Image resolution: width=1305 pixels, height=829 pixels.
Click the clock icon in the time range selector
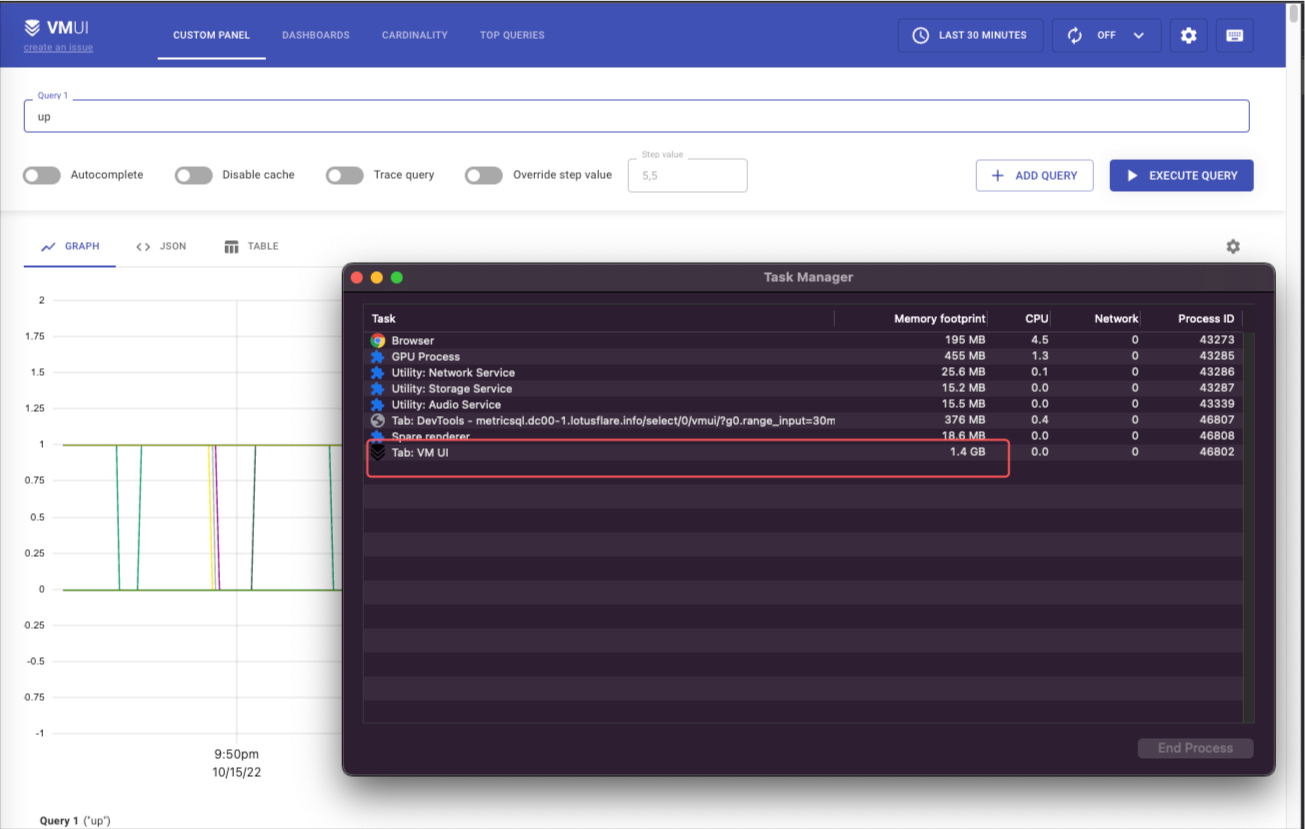coord(919,35)
